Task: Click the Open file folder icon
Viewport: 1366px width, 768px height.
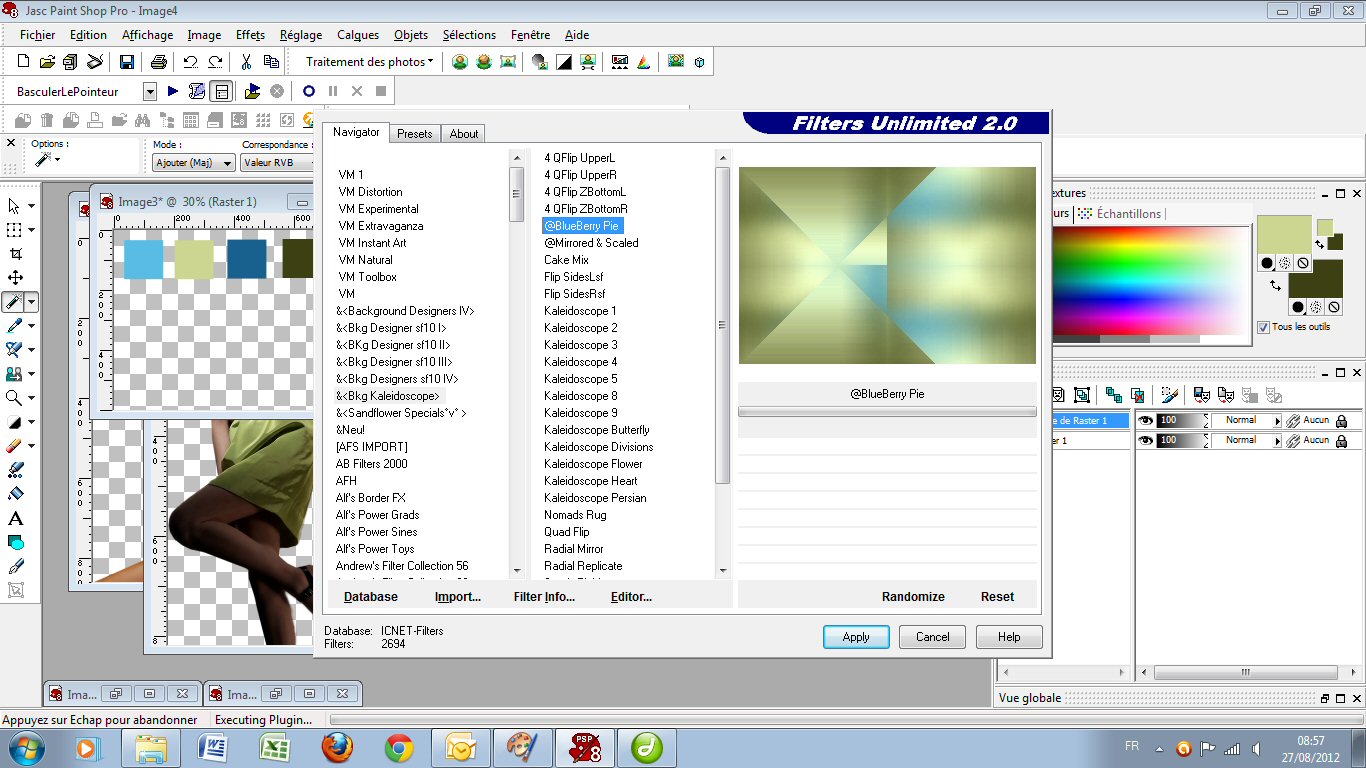Action: tap(47, 62)
